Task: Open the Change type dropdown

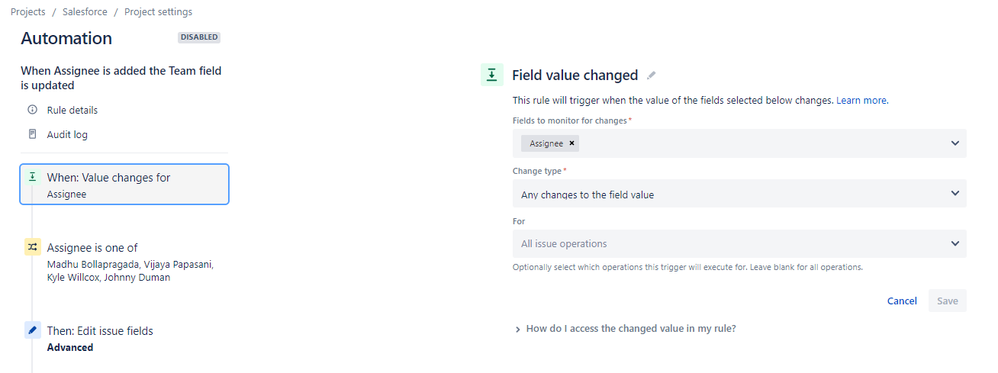Action: [740, 194]
